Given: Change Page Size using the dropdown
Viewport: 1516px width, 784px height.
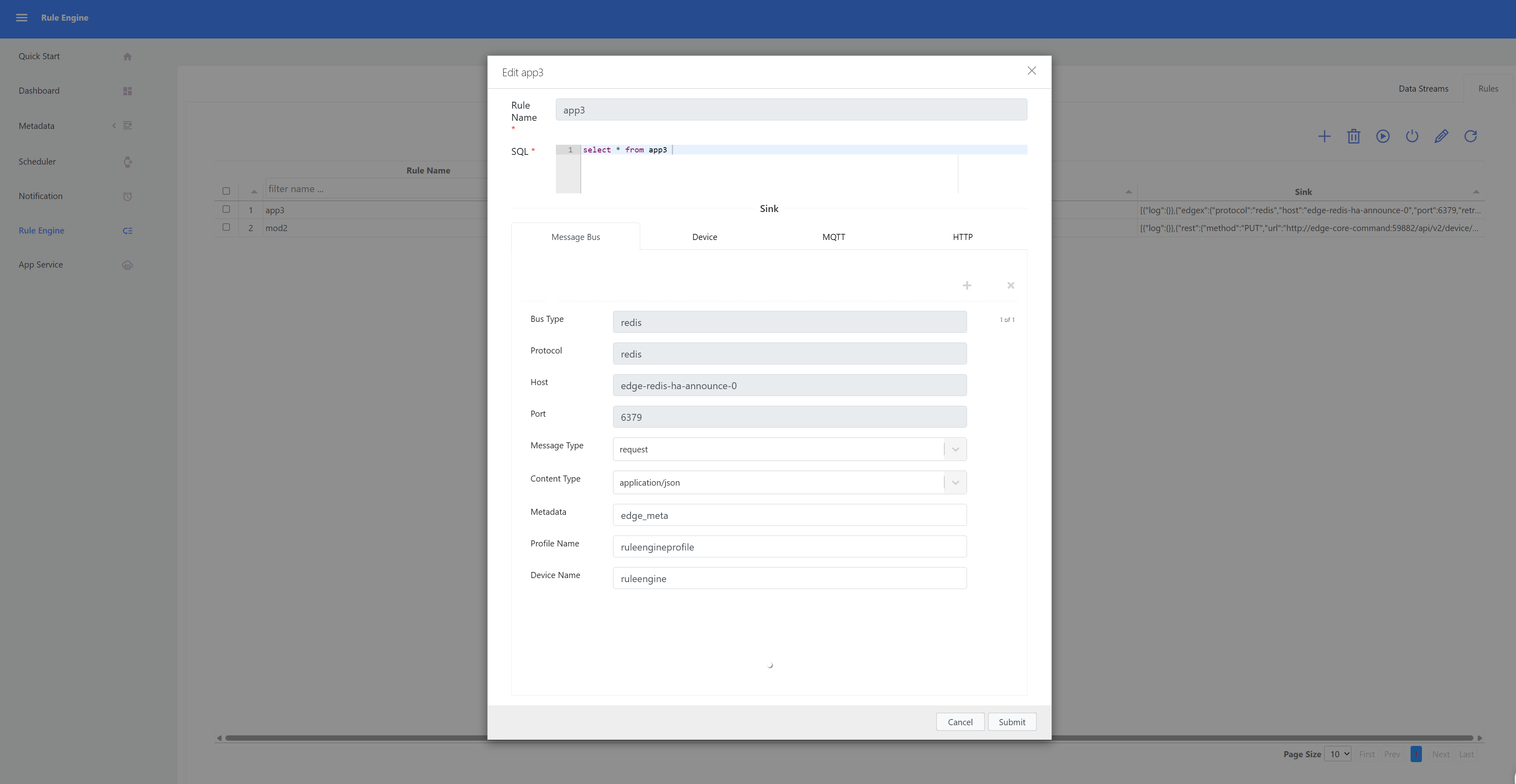Looking at the screenshot, I should point(1338,753).
